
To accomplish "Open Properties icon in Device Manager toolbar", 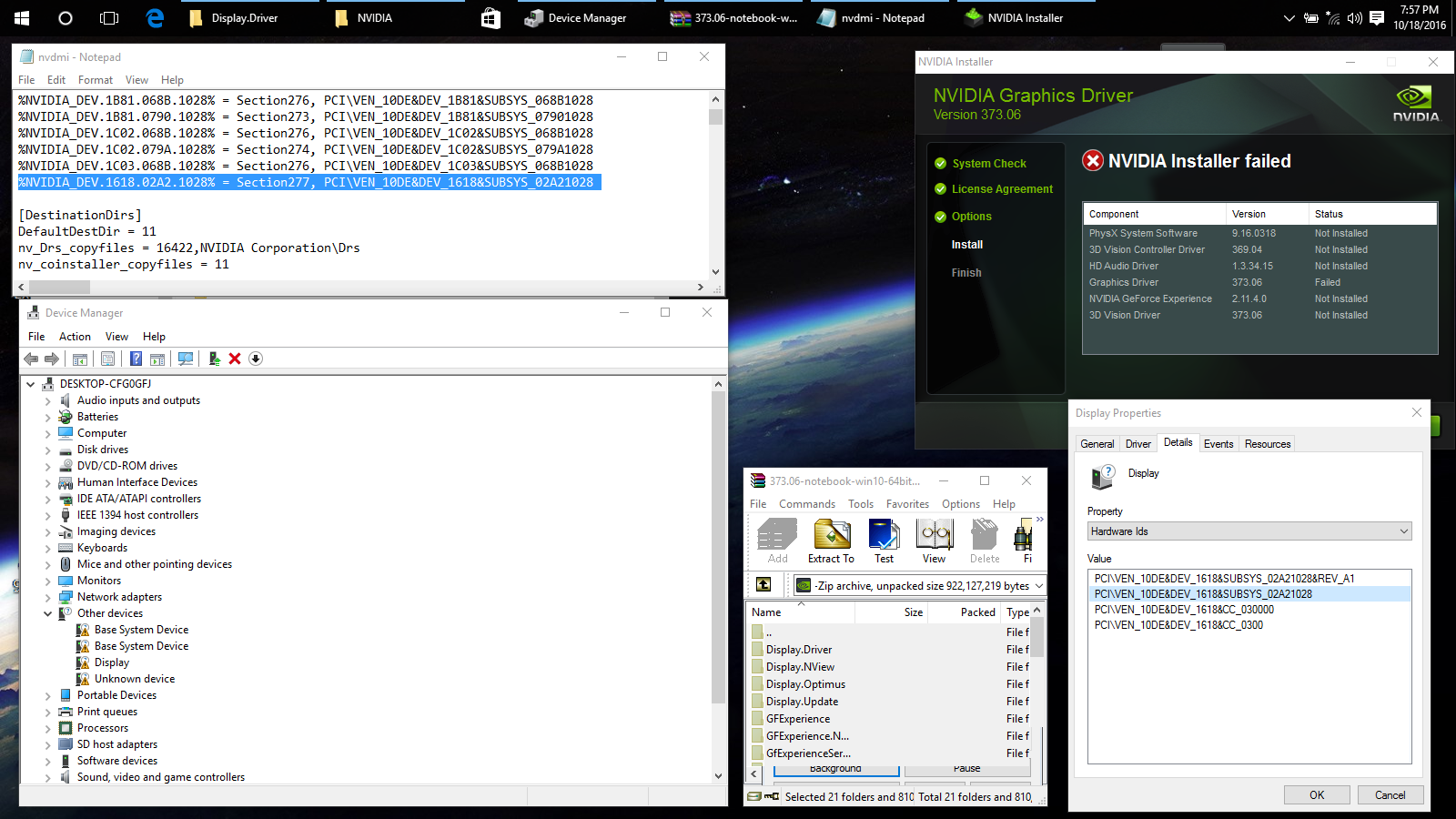I will (108, 359).
